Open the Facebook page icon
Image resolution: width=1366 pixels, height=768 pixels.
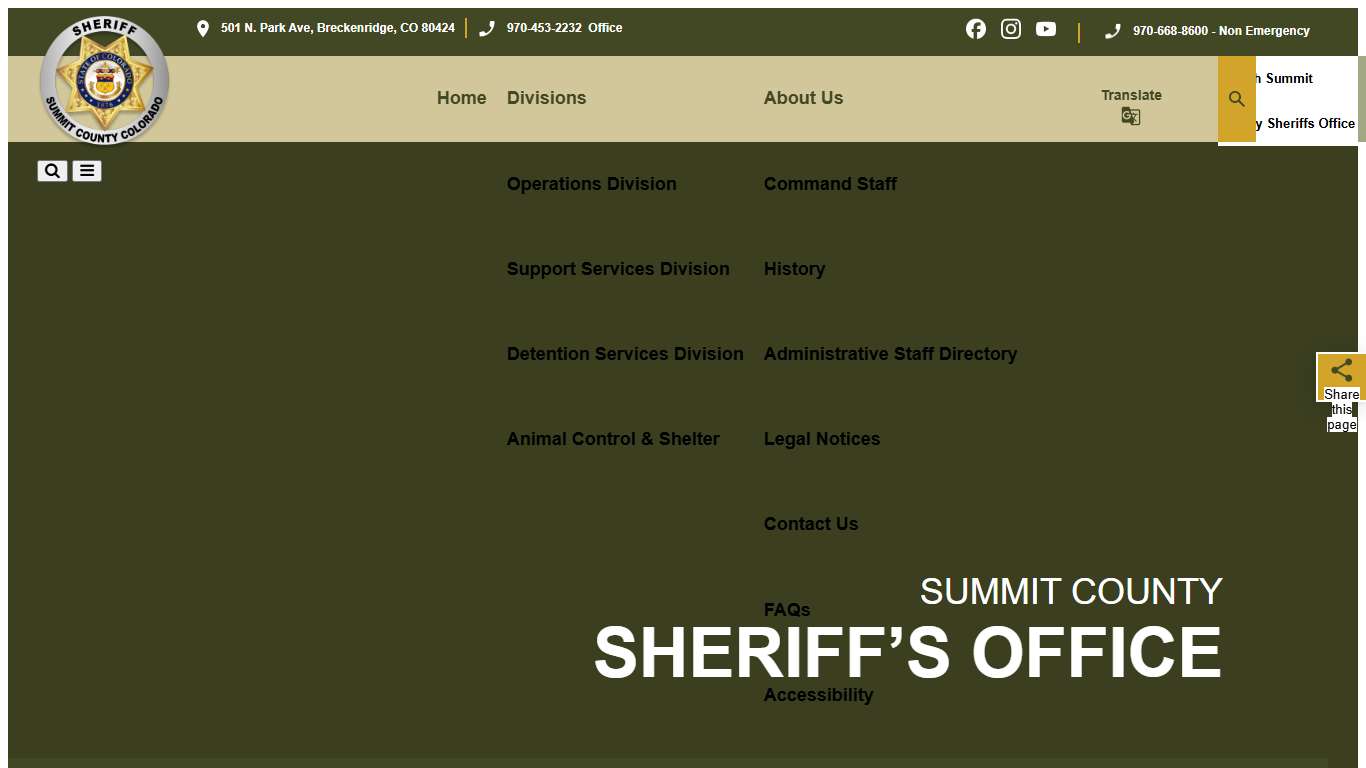[x=975, y=28]
